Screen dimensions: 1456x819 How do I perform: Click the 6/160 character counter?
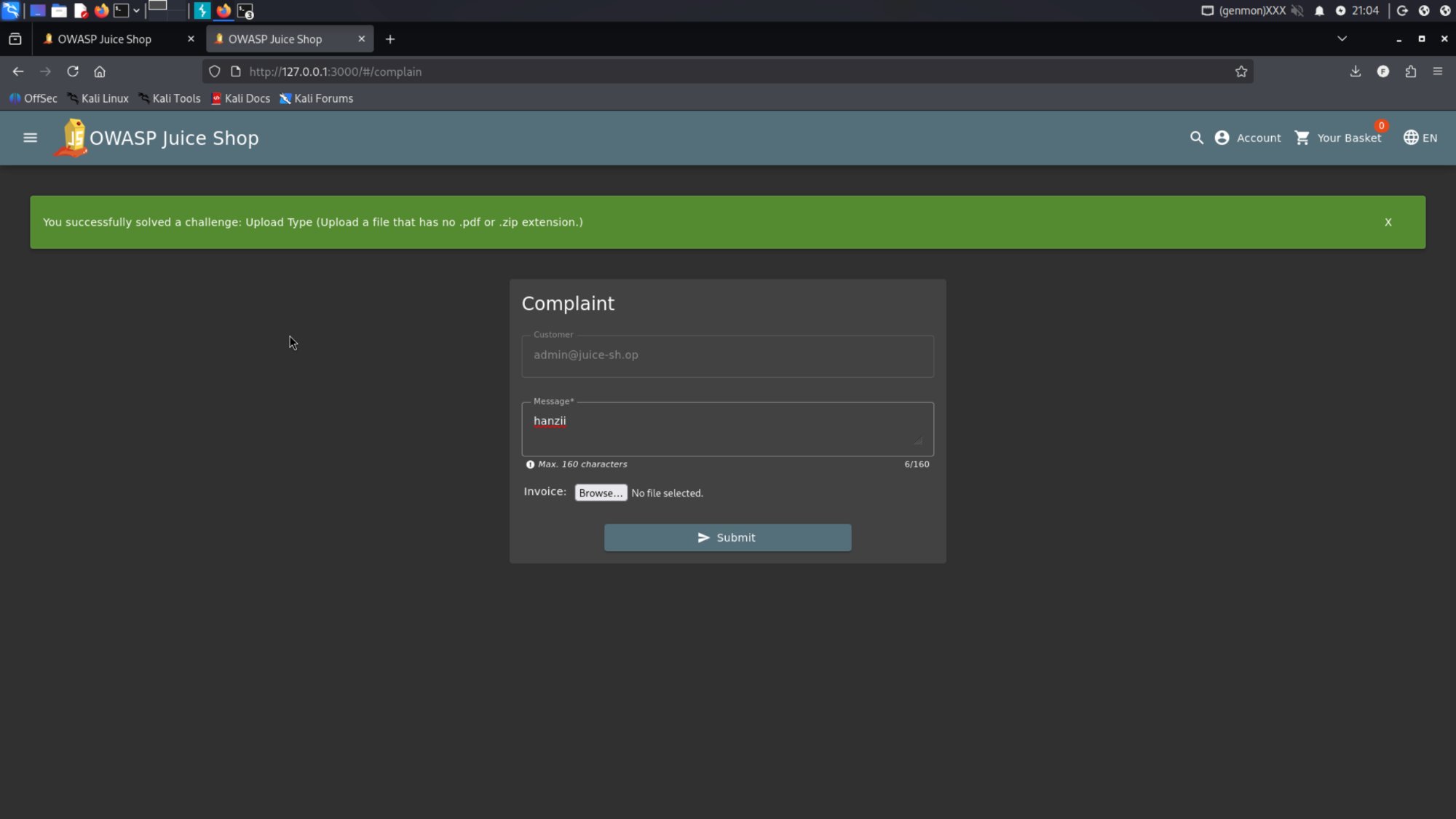(x=917, y=464)
